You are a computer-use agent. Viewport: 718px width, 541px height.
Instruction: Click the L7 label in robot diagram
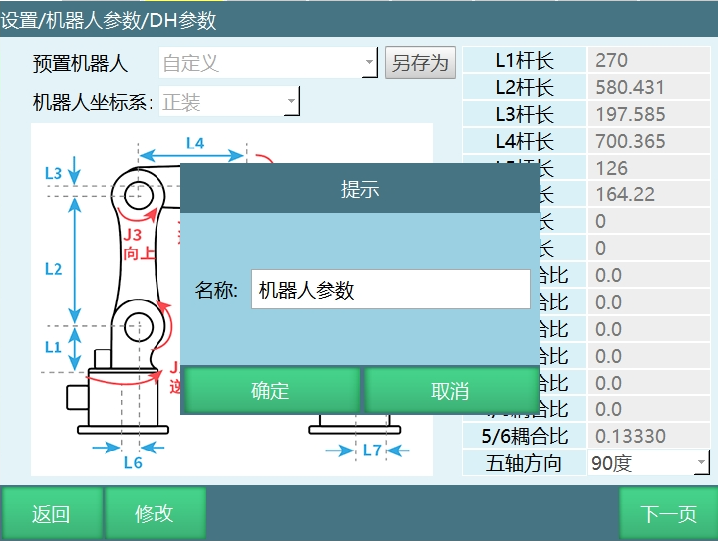(x=372, y=450)
